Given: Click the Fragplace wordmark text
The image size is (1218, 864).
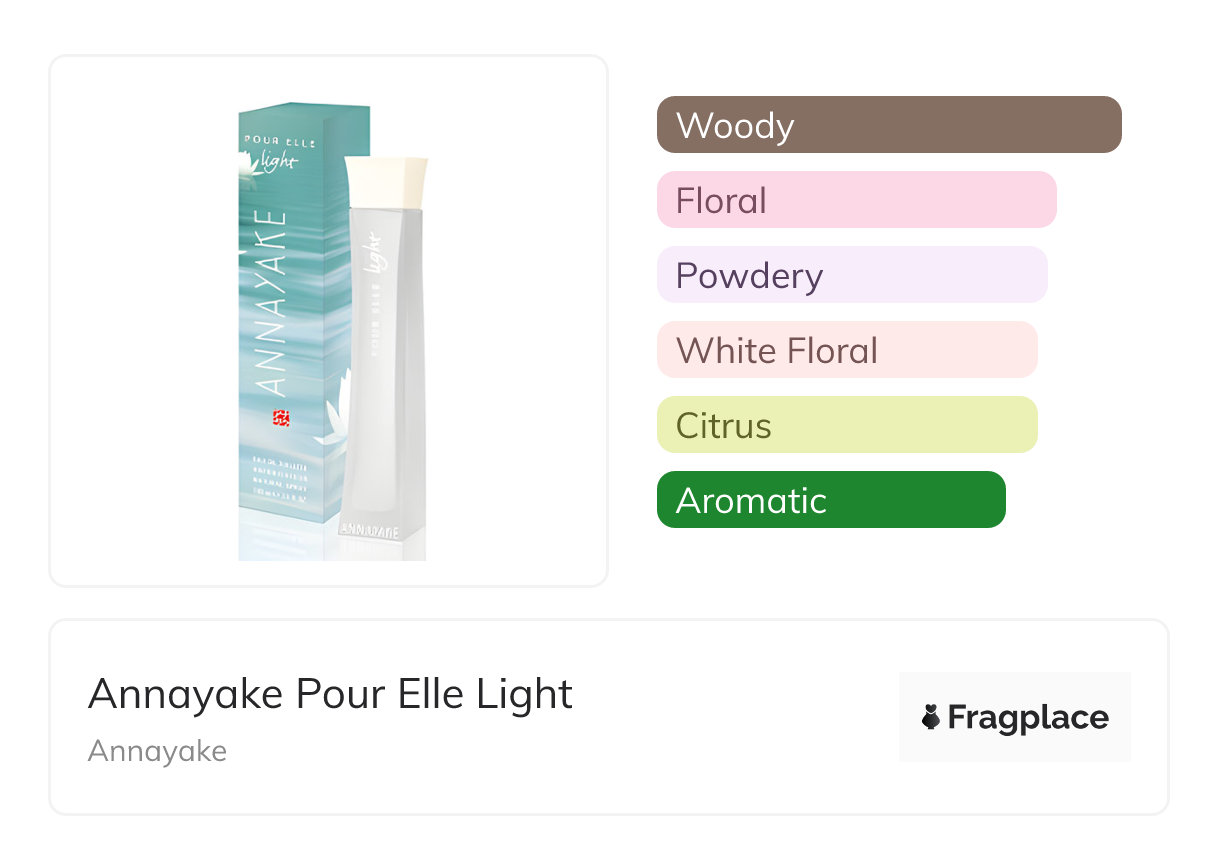Looking at the screenshot, I should pyautogui.click(x=1028, y=718).
